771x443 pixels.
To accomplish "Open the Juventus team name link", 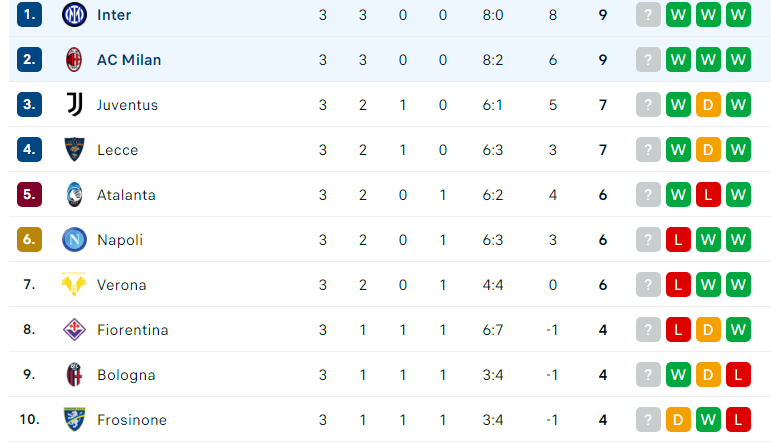I will 127,105.
